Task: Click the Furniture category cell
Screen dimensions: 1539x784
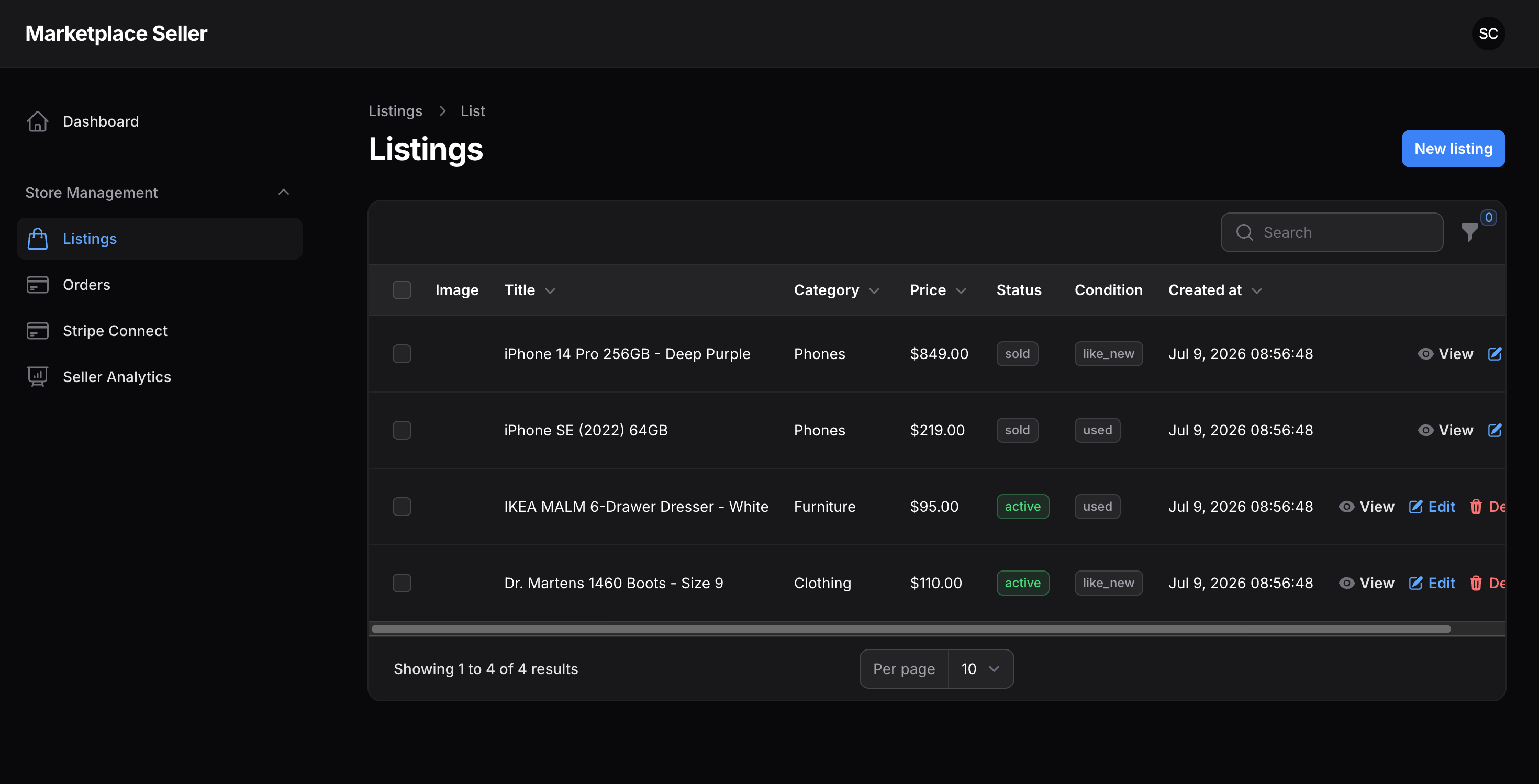Action: (x=824, y=506)
